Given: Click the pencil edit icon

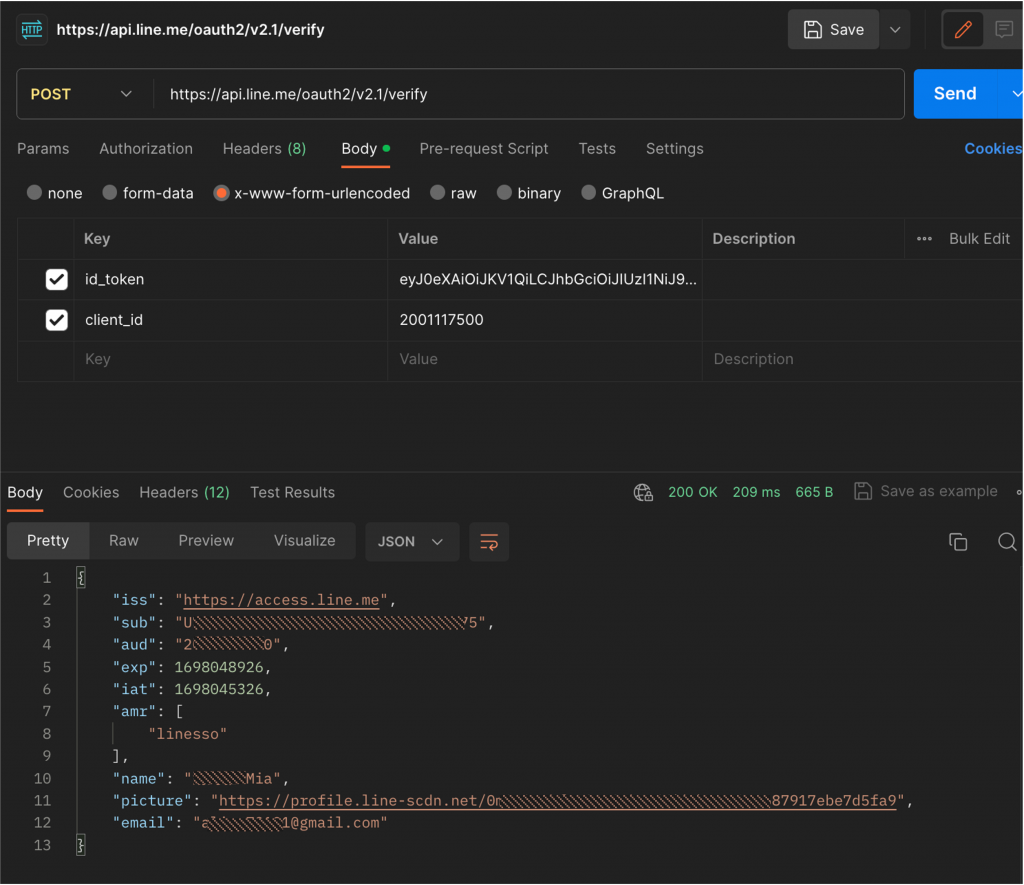Looking at the screenshot, I should click(x=963, y=29).
